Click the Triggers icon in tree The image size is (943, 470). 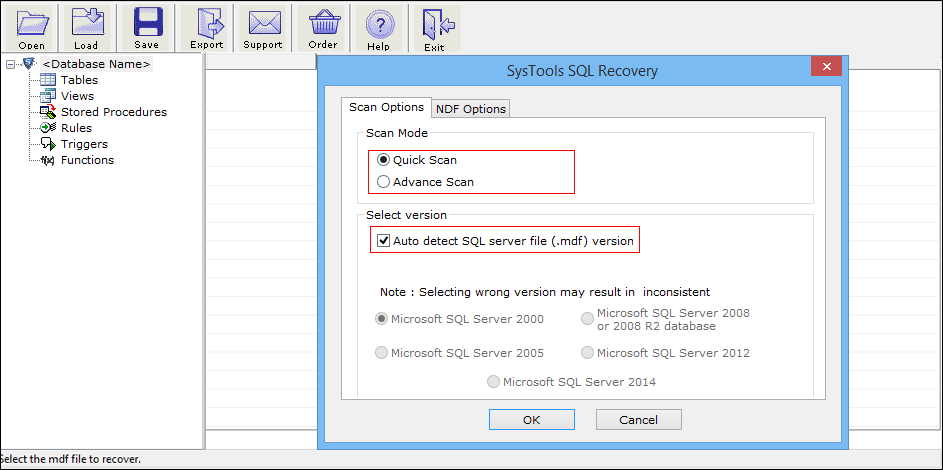coord(48,144)
